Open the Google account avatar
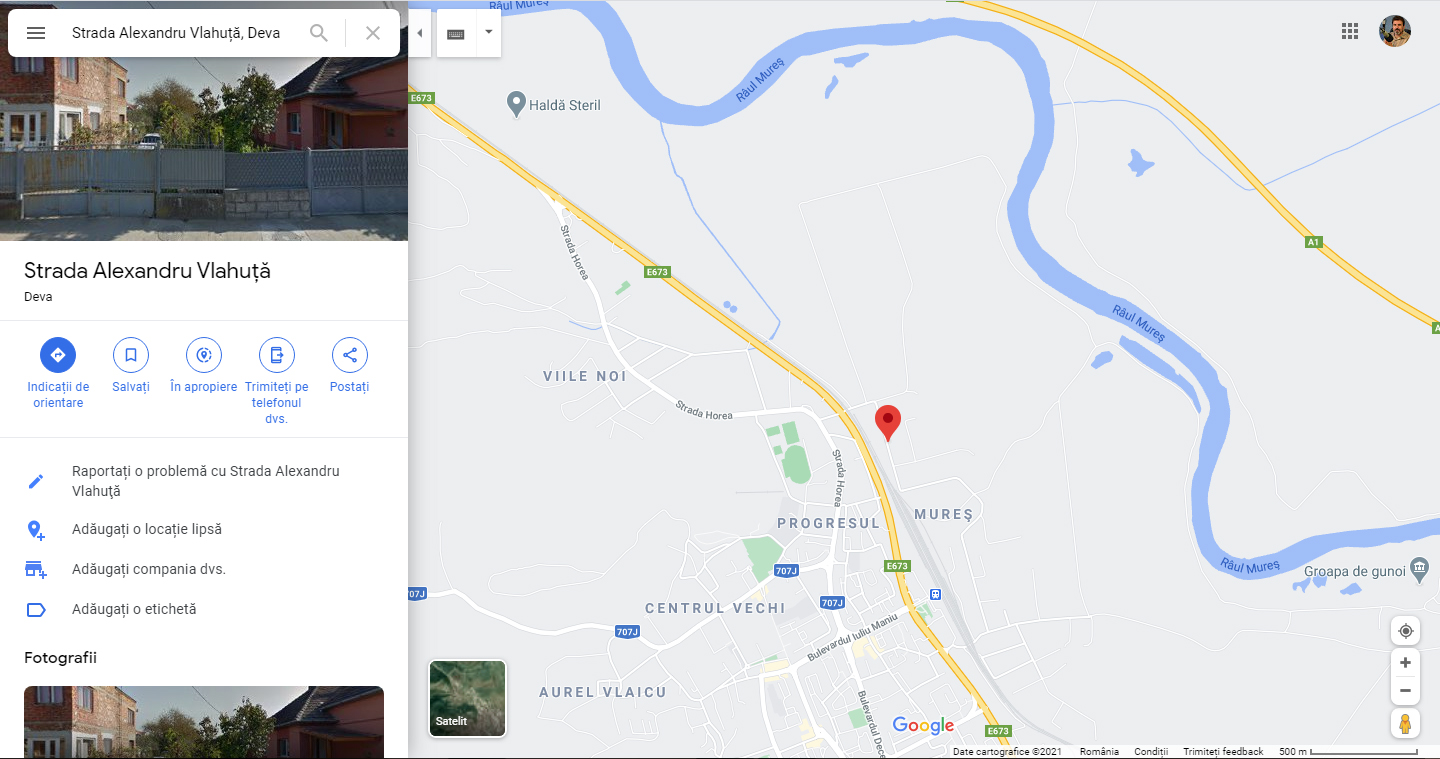Viewport: 1440px width, 759px height. (x=1395, y=31)
